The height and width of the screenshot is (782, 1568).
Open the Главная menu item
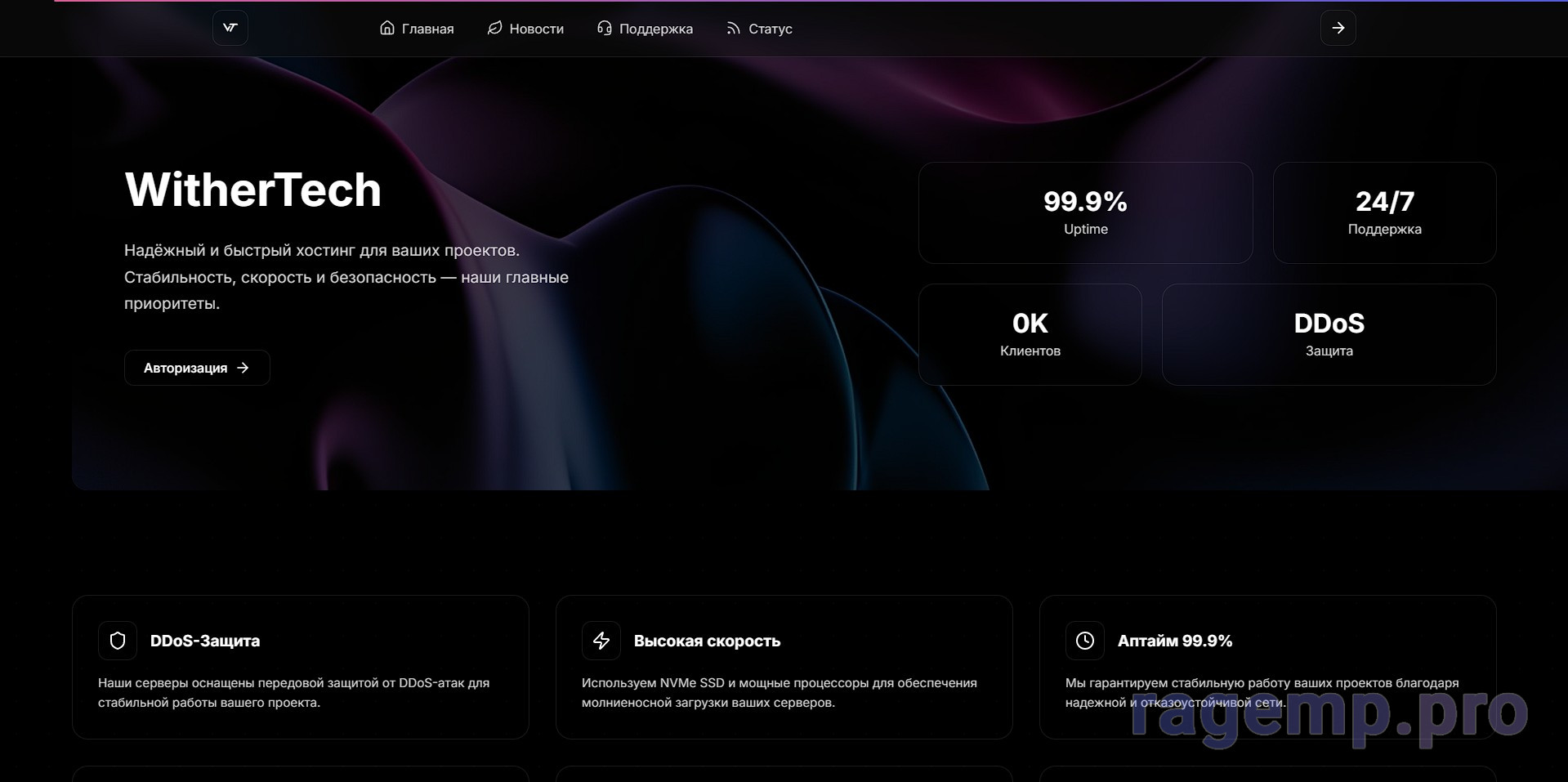point(427,29)
